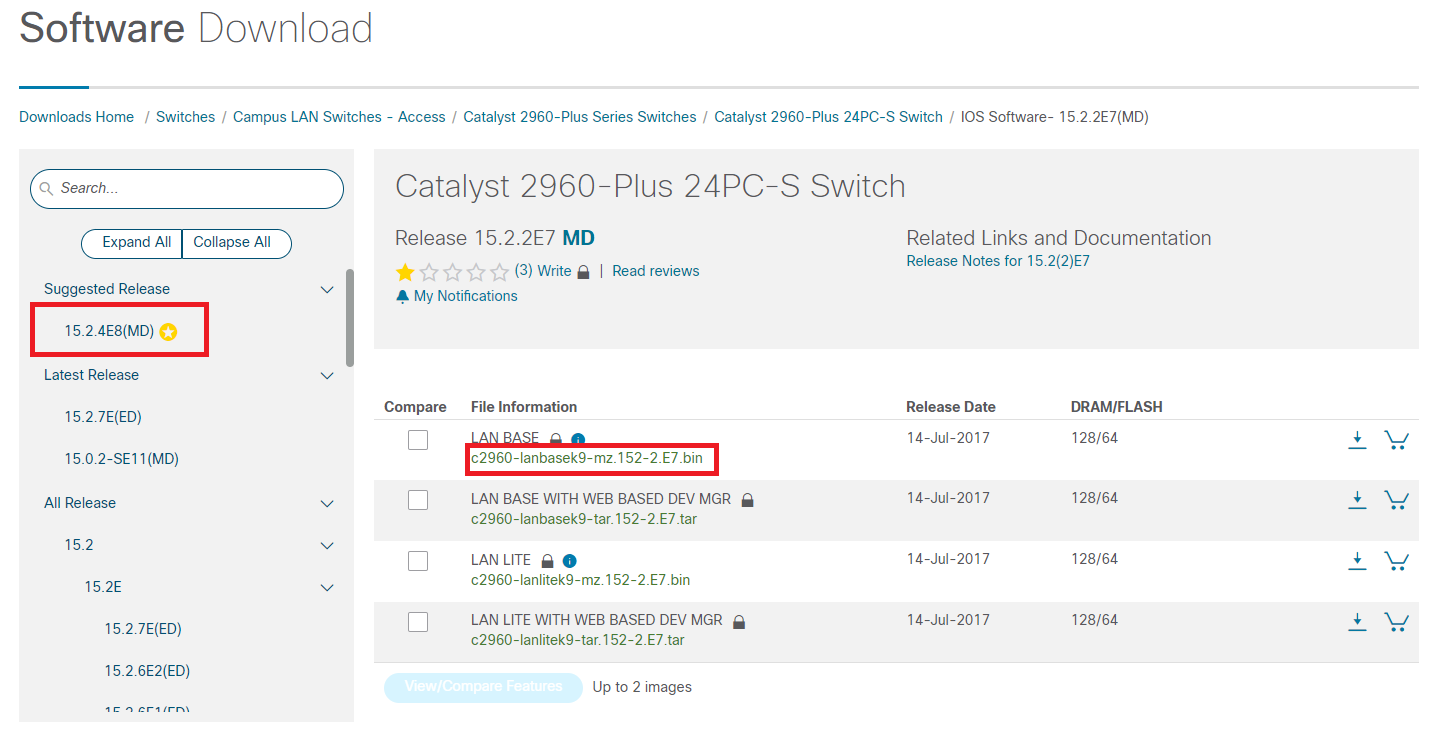Click the star badge beside 15.2.4E8(MD)
This screenshot has height=755, width=1446.
coord(168,332)
